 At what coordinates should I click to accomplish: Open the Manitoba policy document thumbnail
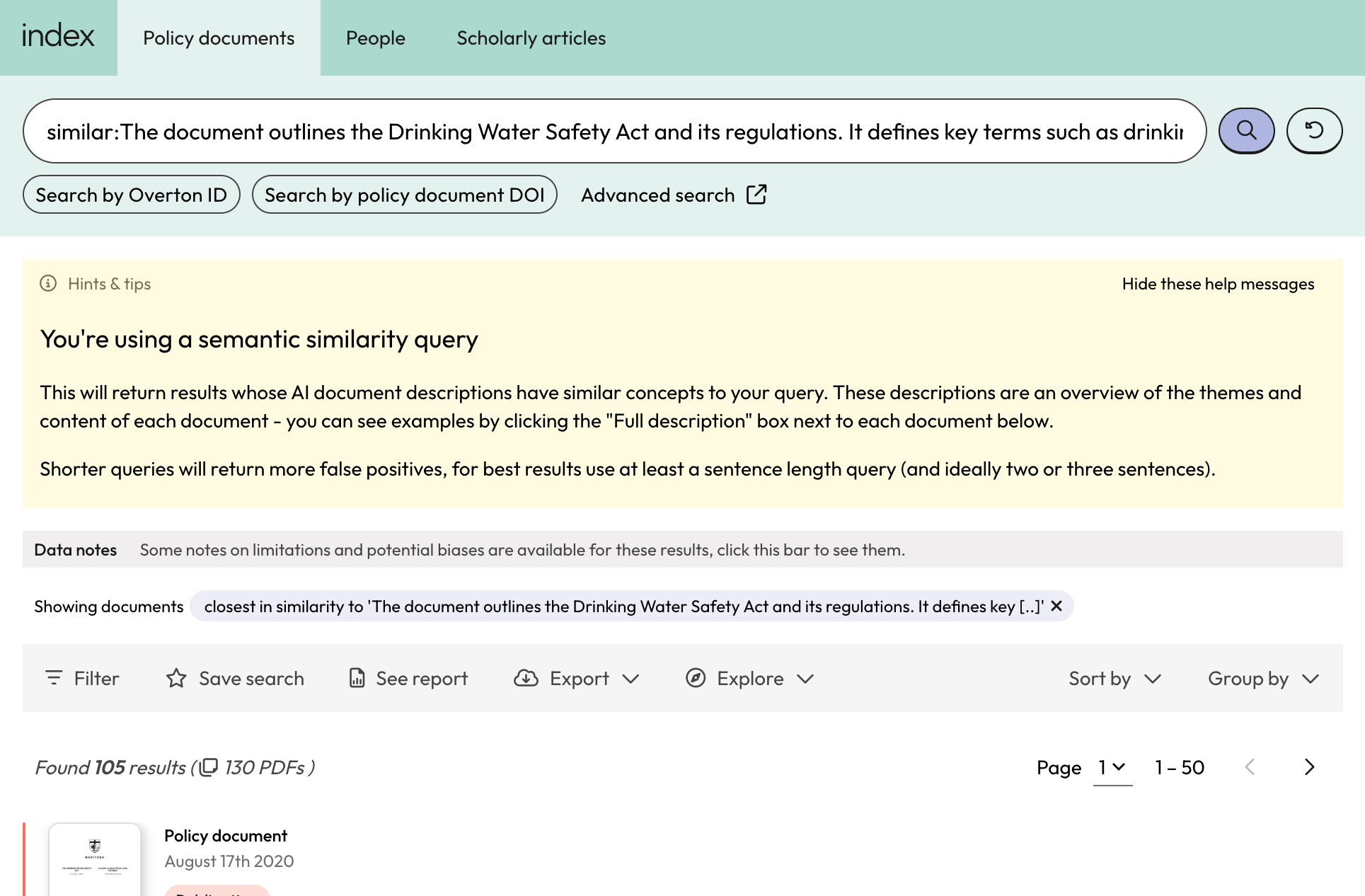(95, 858)
